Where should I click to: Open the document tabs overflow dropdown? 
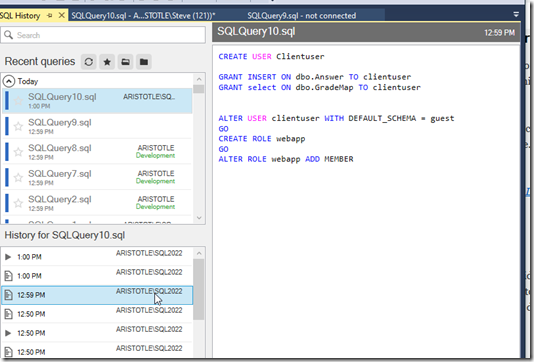pyautogui.click(x=516, y=14)
